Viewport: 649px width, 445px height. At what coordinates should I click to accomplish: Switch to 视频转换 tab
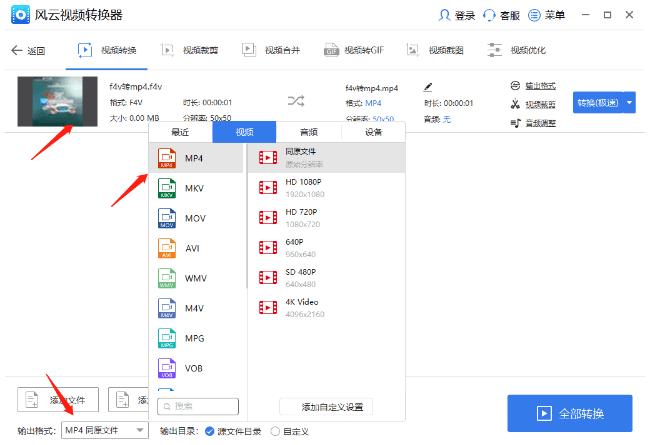pyautogui.click(x=107, y=50)
